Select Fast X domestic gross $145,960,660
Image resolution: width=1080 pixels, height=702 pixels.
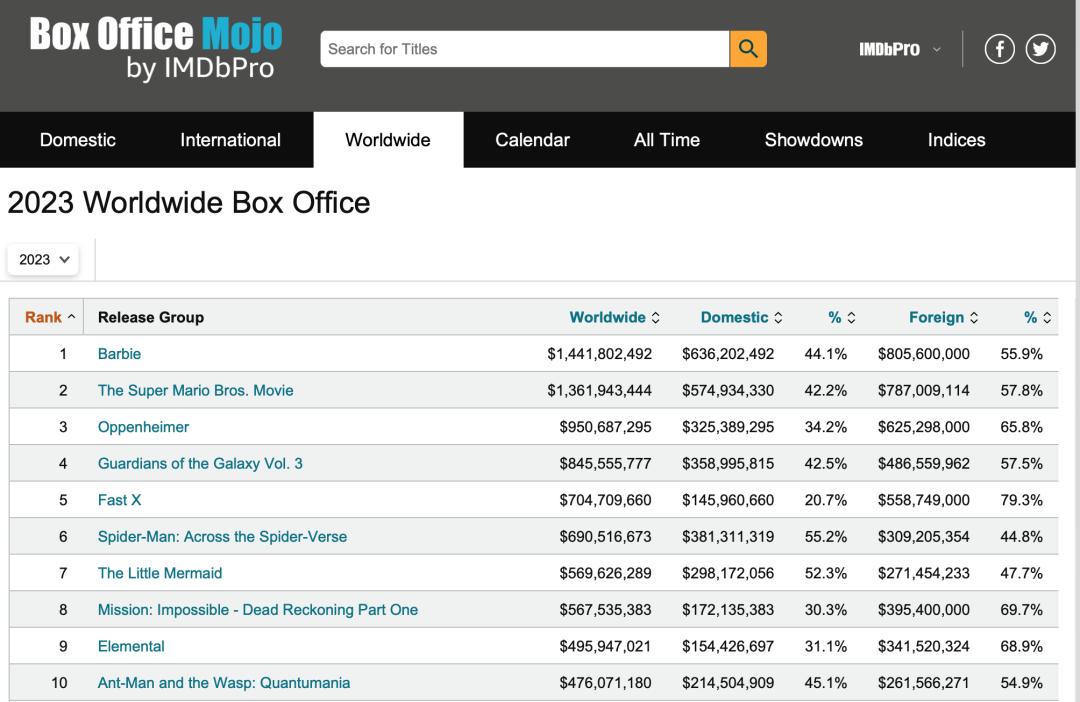tap(728, 500)
